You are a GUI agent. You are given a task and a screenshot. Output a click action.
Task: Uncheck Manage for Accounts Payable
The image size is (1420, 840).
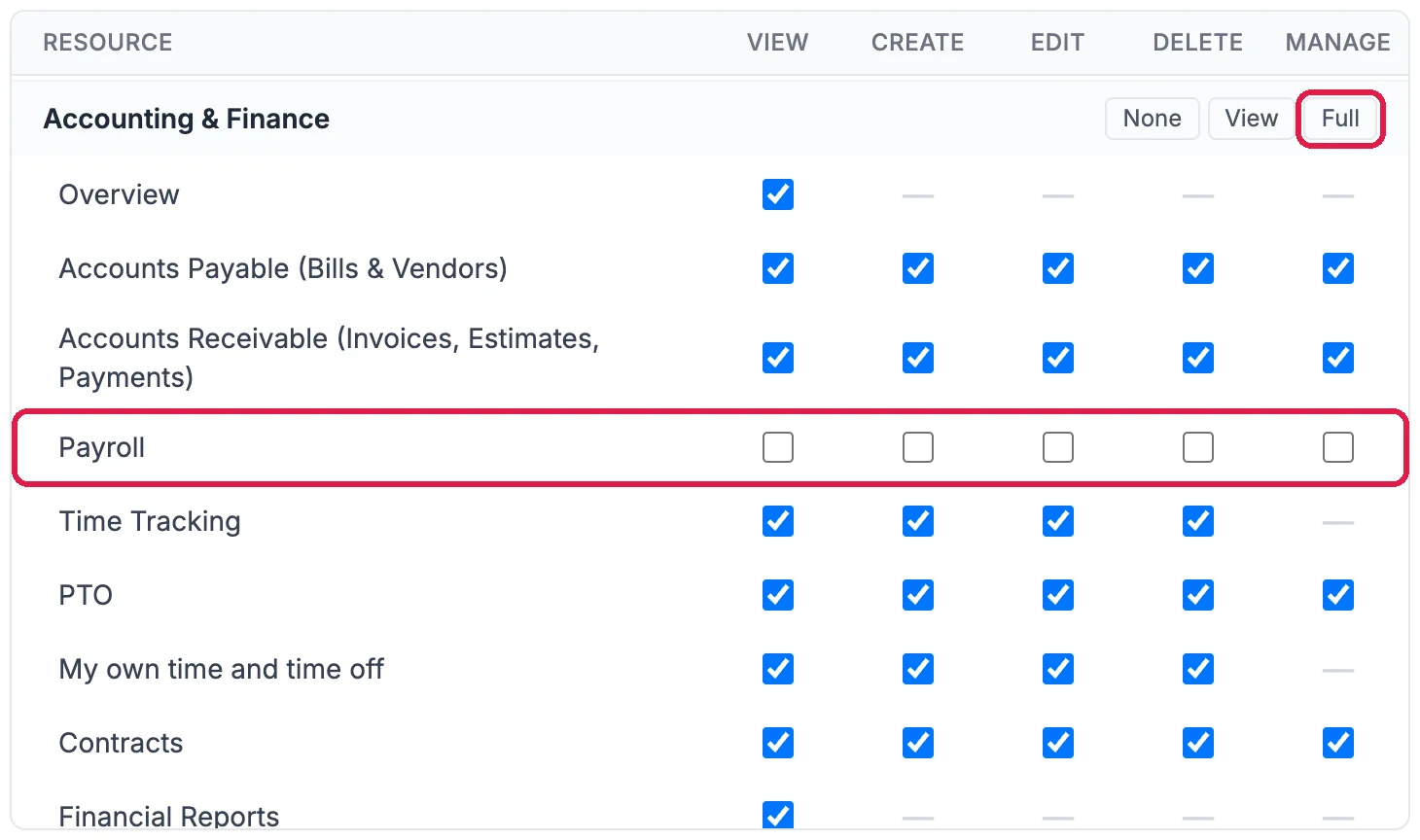(1338, 268)
